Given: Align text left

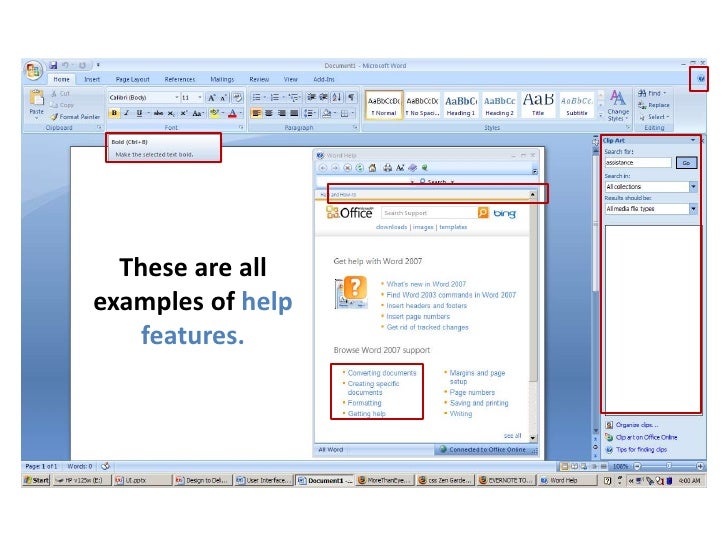Looking at the screenshot, I should 256,113.
